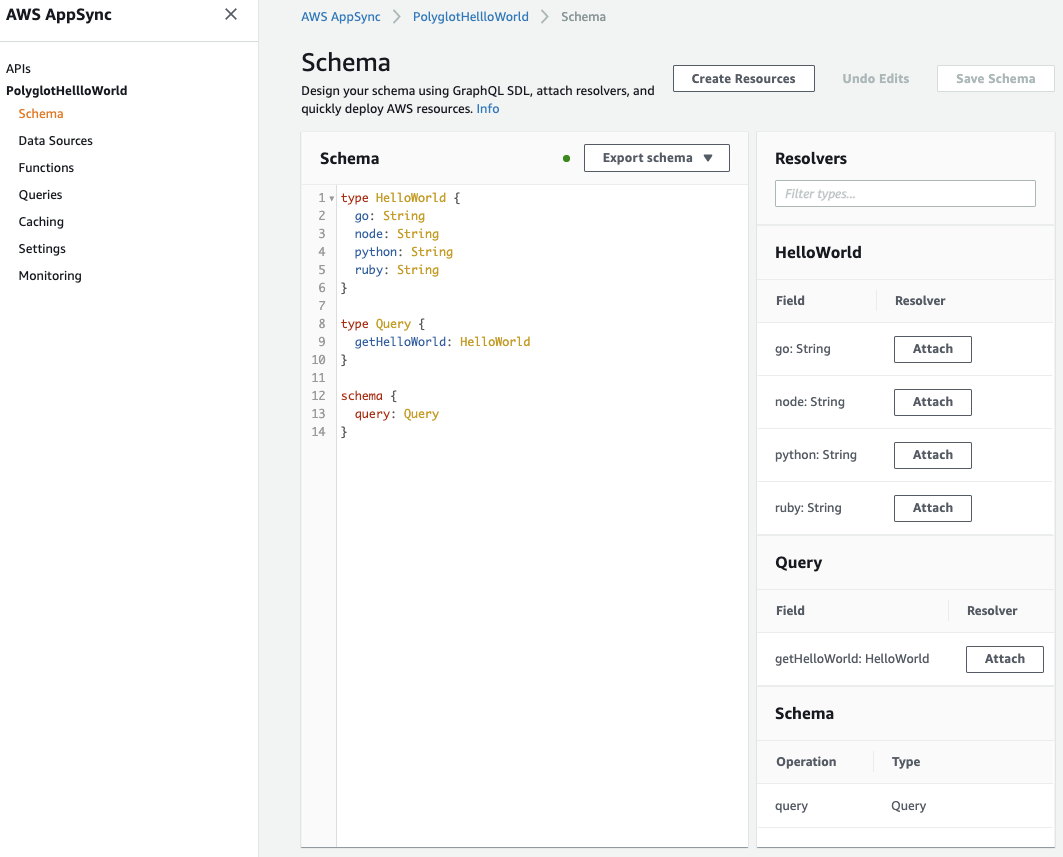1063x857 pixels.
Task: Navigate to Monitoring in the sidebar
Action: pos(50,276)
